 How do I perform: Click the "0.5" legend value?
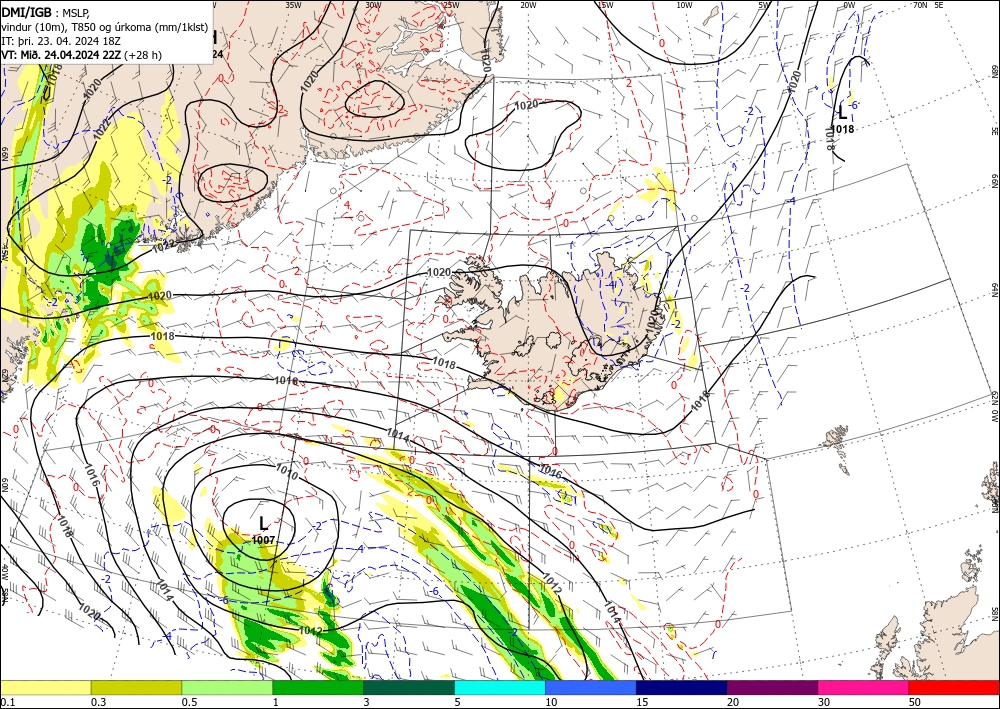pos(189,702)
